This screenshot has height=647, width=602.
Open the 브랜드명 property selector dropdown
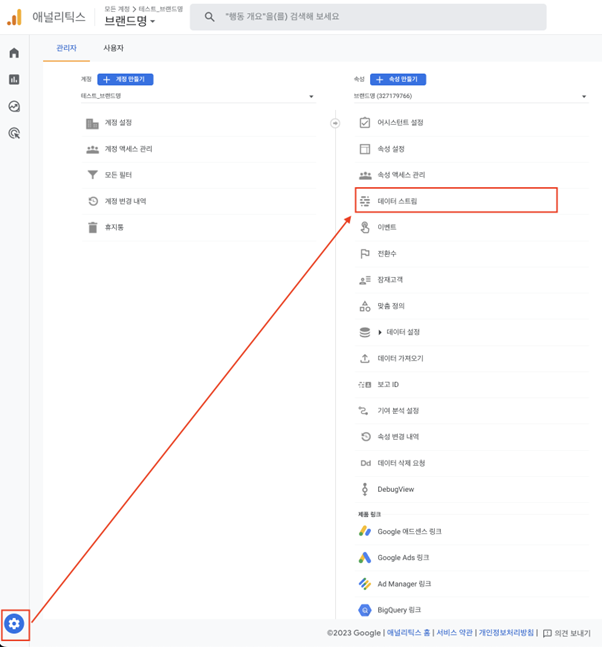130,21
